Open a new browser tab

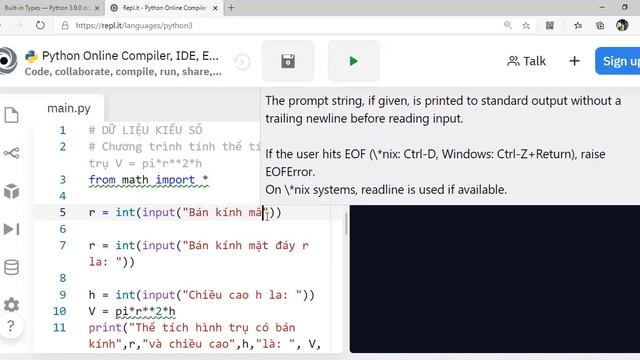point(231,8)
